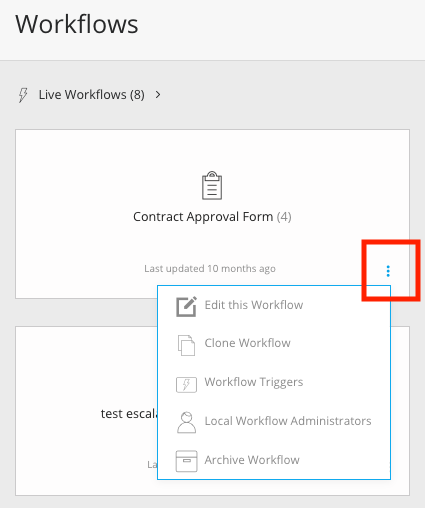Click the lightning triggers icon in menu
Viewport: 425px width, 508px height.
tap(186, 384)
